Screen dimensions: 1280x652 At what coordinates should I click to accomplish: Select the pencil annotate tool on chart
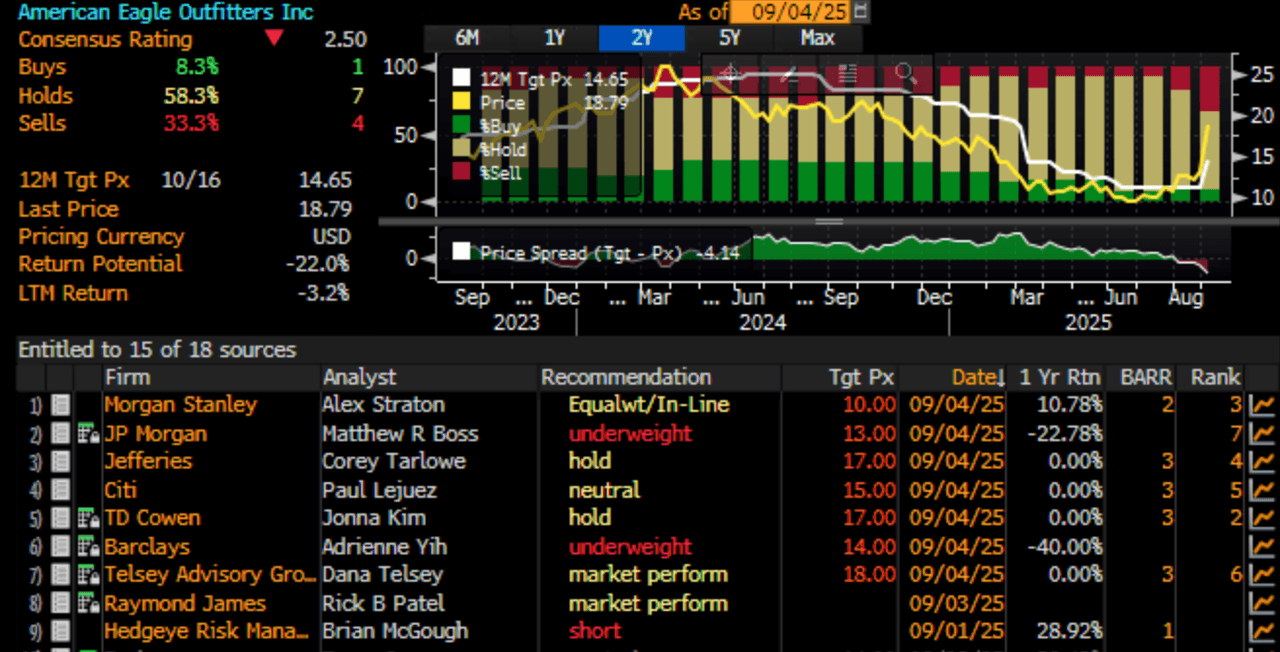(788, 74)
